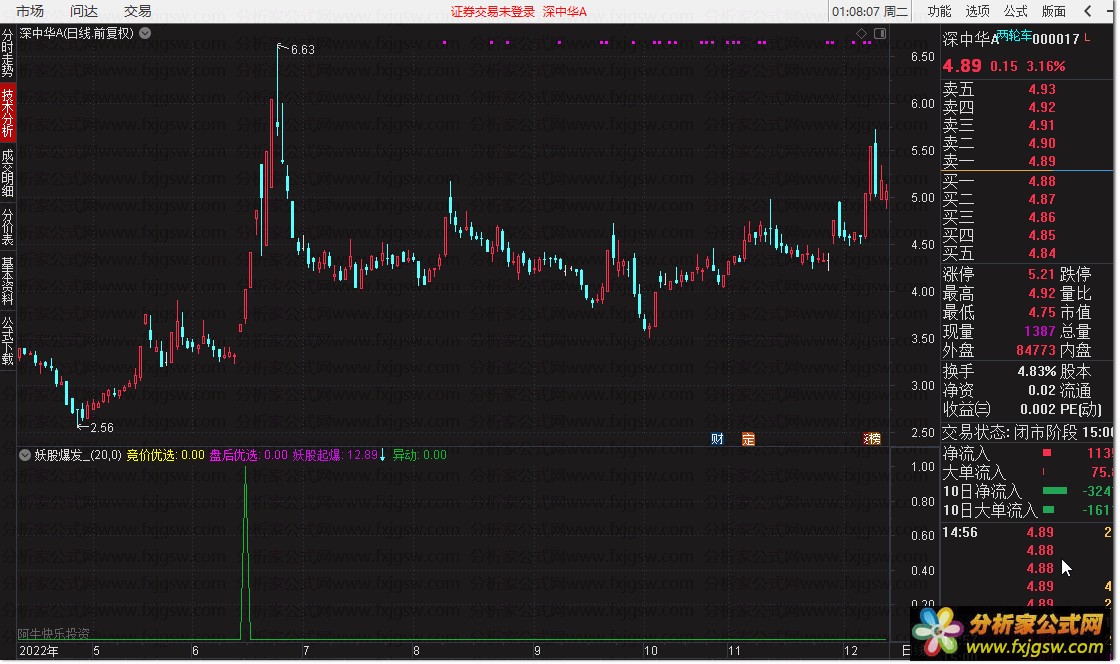Screen dimensions: 1120x664
Task: Click 最高 value 4.92
Action: (x=1041, y=293)
